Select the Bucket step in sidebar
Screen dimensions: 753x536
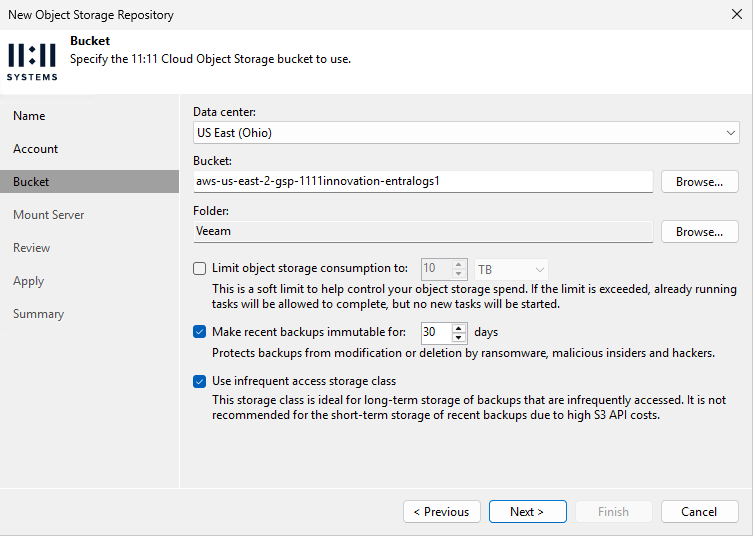[89, 182]
